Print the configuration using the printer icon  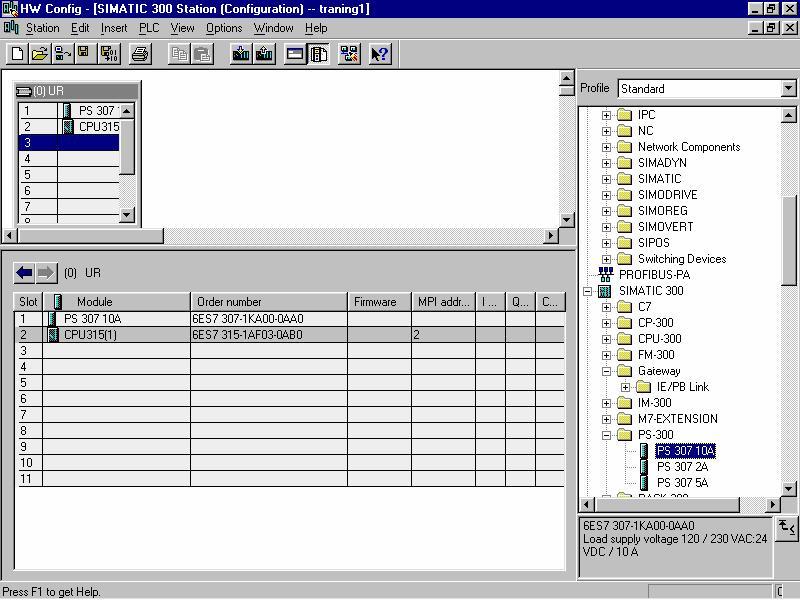pos(140,54)
